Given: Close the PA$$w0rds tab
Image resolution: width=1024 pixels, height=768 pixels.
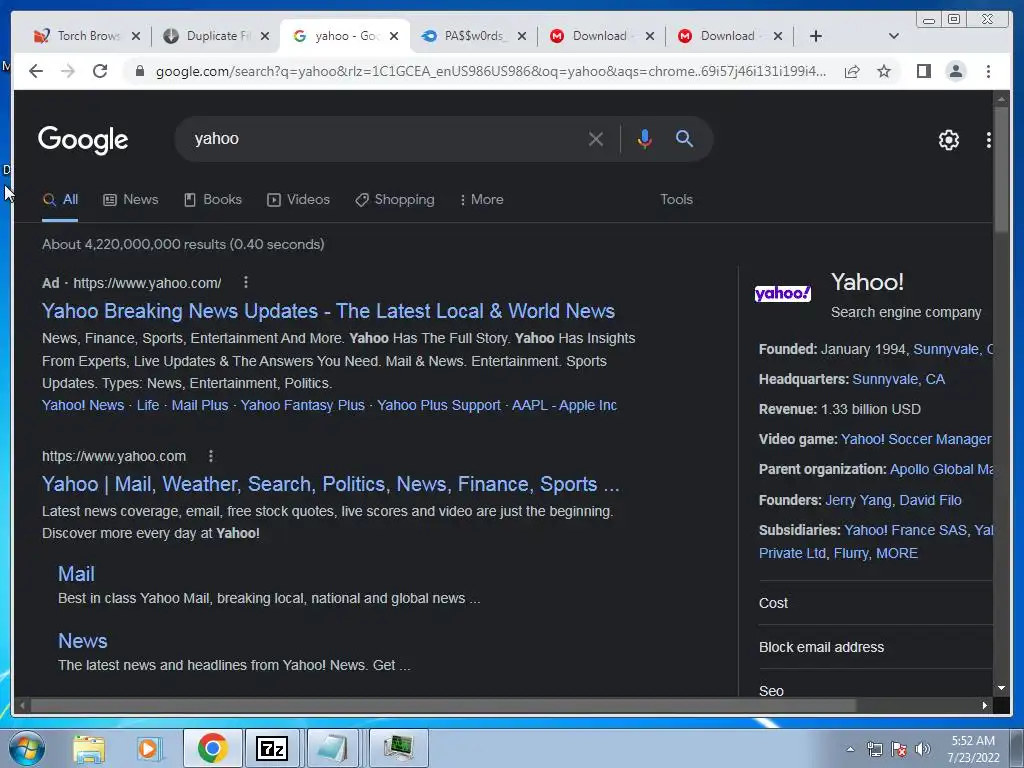Looking at the screenshot, I should pos(522,36).
